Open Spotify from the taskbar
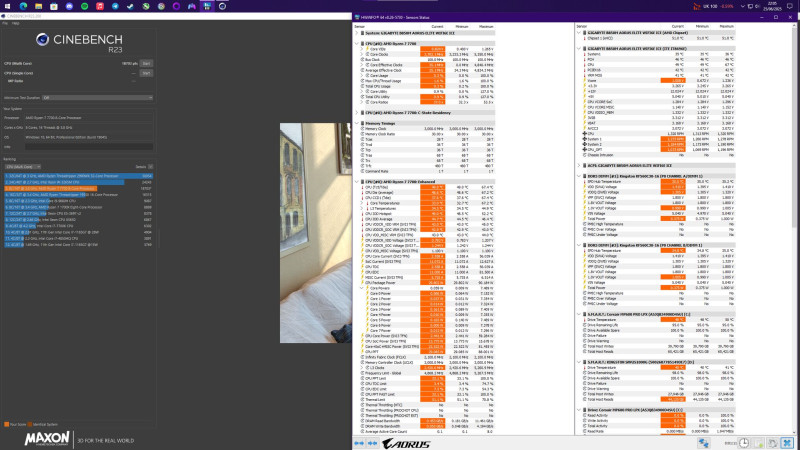 84,6
